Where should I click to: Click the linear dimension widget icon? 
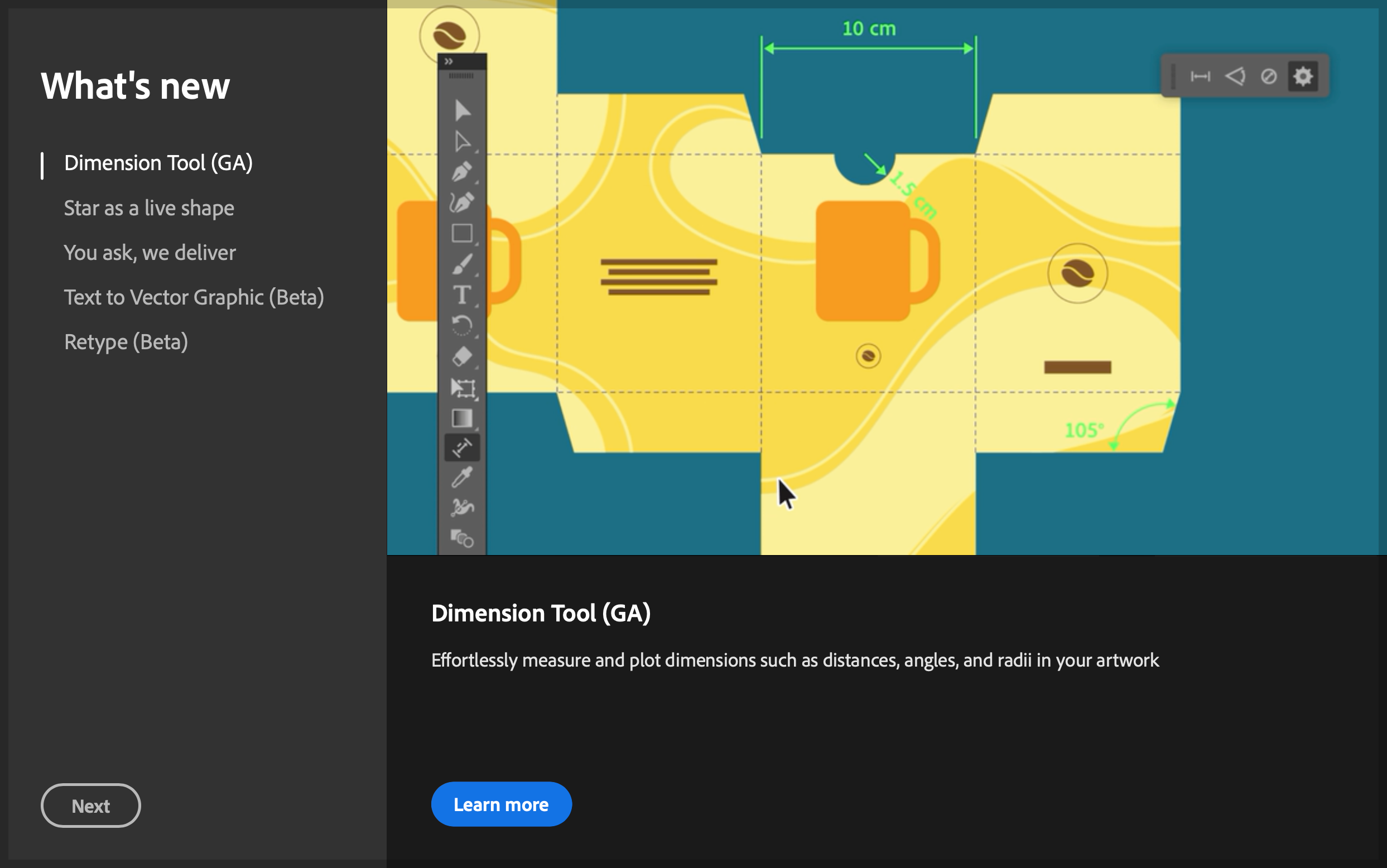[1201, 76]
